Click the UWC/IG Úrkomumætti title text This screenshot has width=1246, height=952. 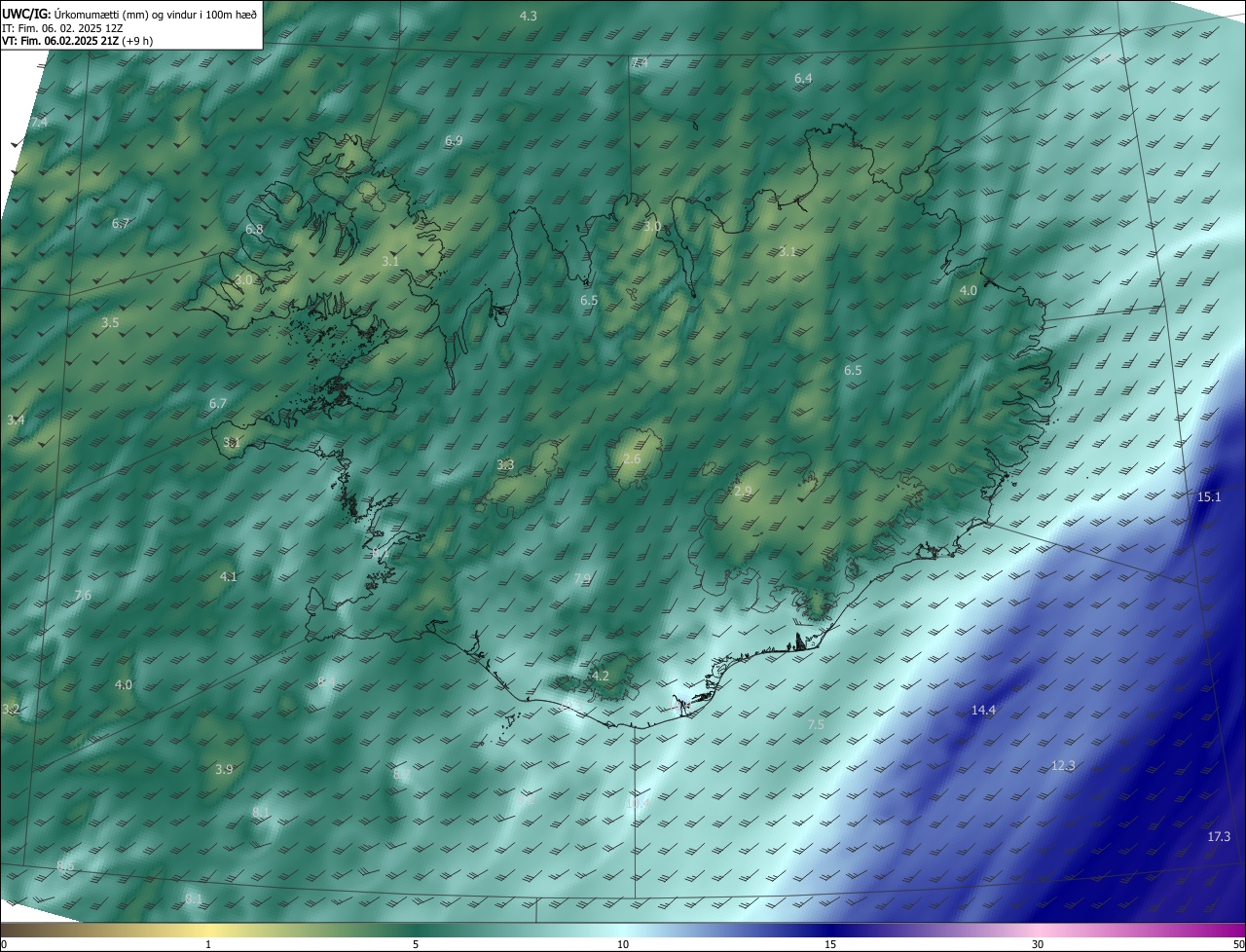click(x=129, y=13)
